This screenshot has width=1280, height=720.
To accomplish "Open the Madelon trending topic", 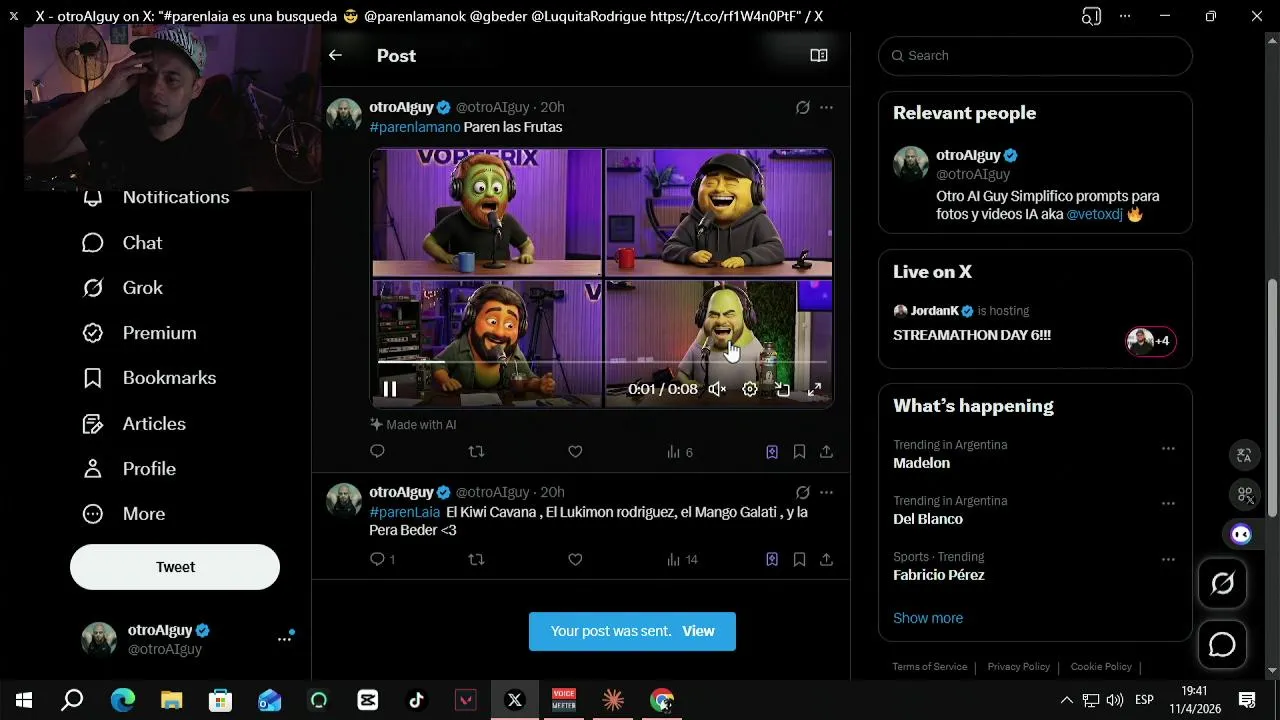I will 922,463.
